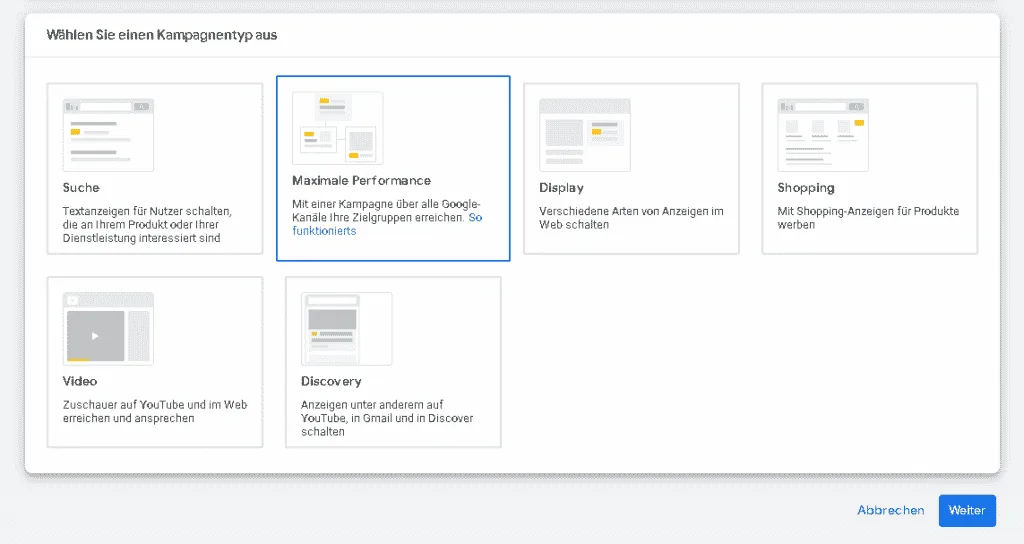Image resolution: width=1024 pixels, height=544 pixels.
Task: Select the Suche campaign title
Action: click(x=81, y=187)
